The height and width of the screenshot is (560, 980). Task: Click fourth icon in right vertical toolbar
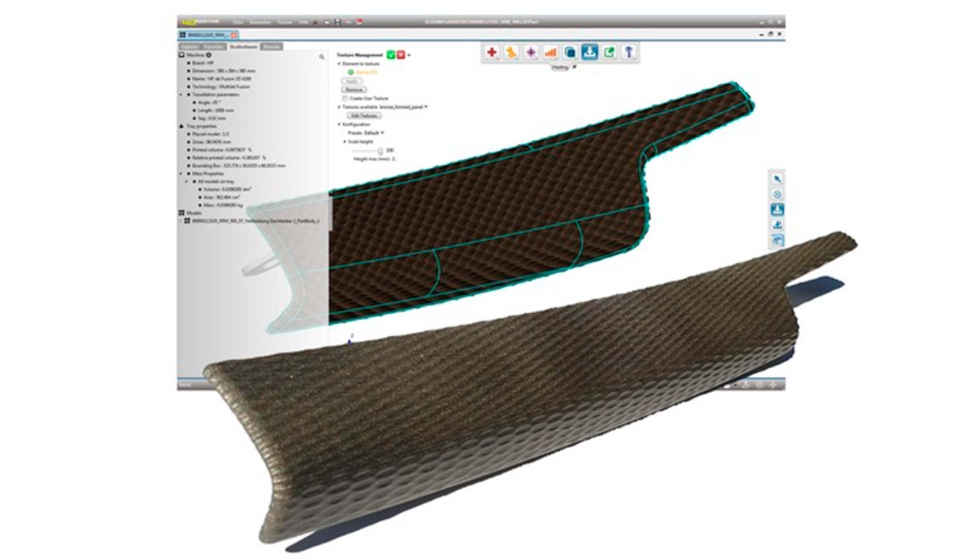point(778,225)
